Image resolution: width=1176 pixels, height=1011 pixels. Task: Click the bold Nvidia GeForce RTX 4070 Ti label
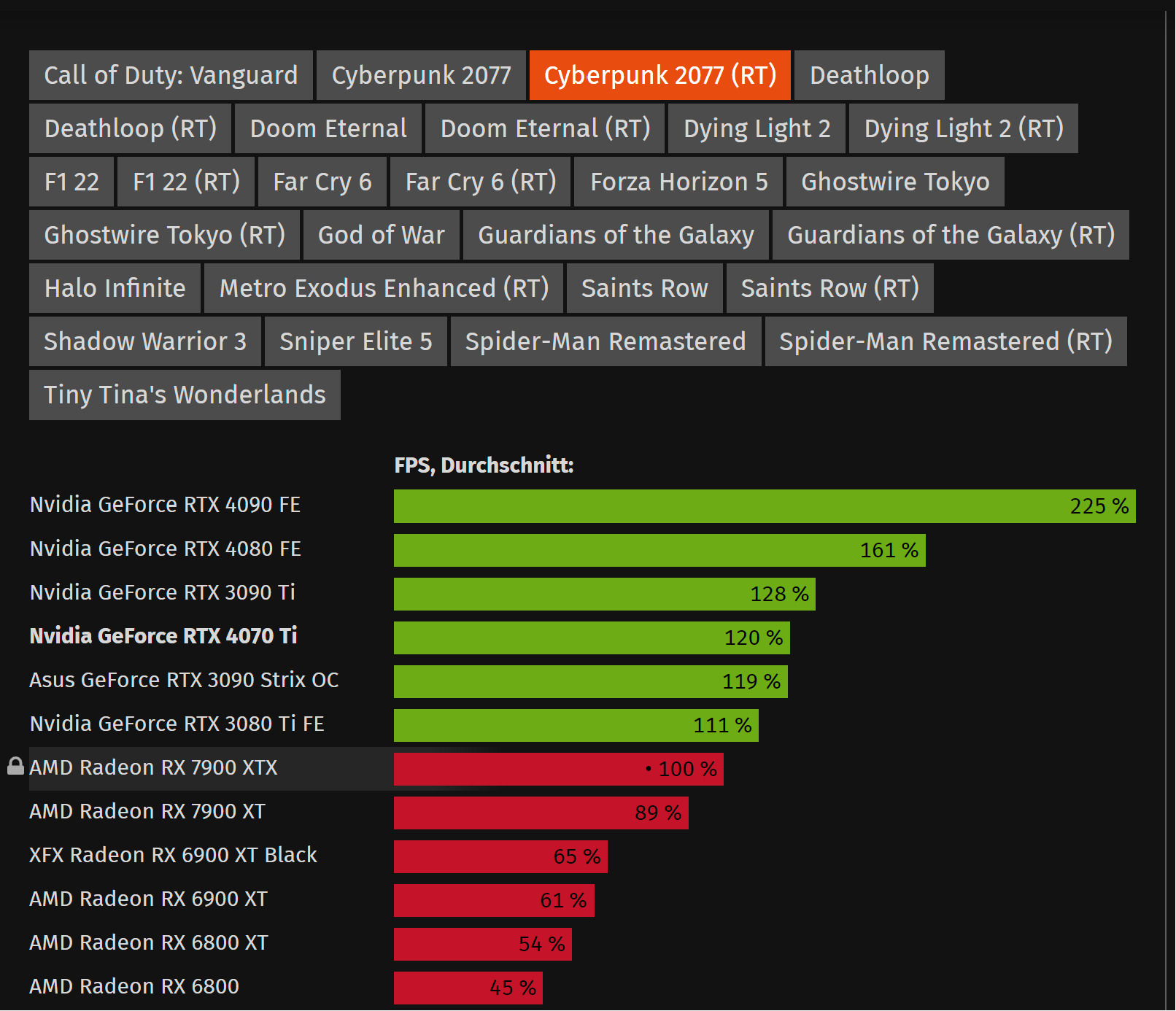(163, 636)
